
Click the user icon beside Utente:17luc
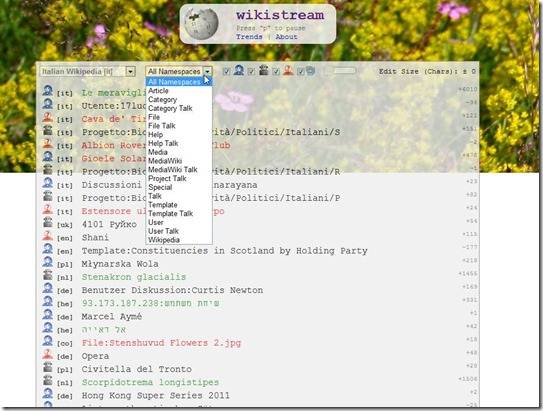point(47,104)
